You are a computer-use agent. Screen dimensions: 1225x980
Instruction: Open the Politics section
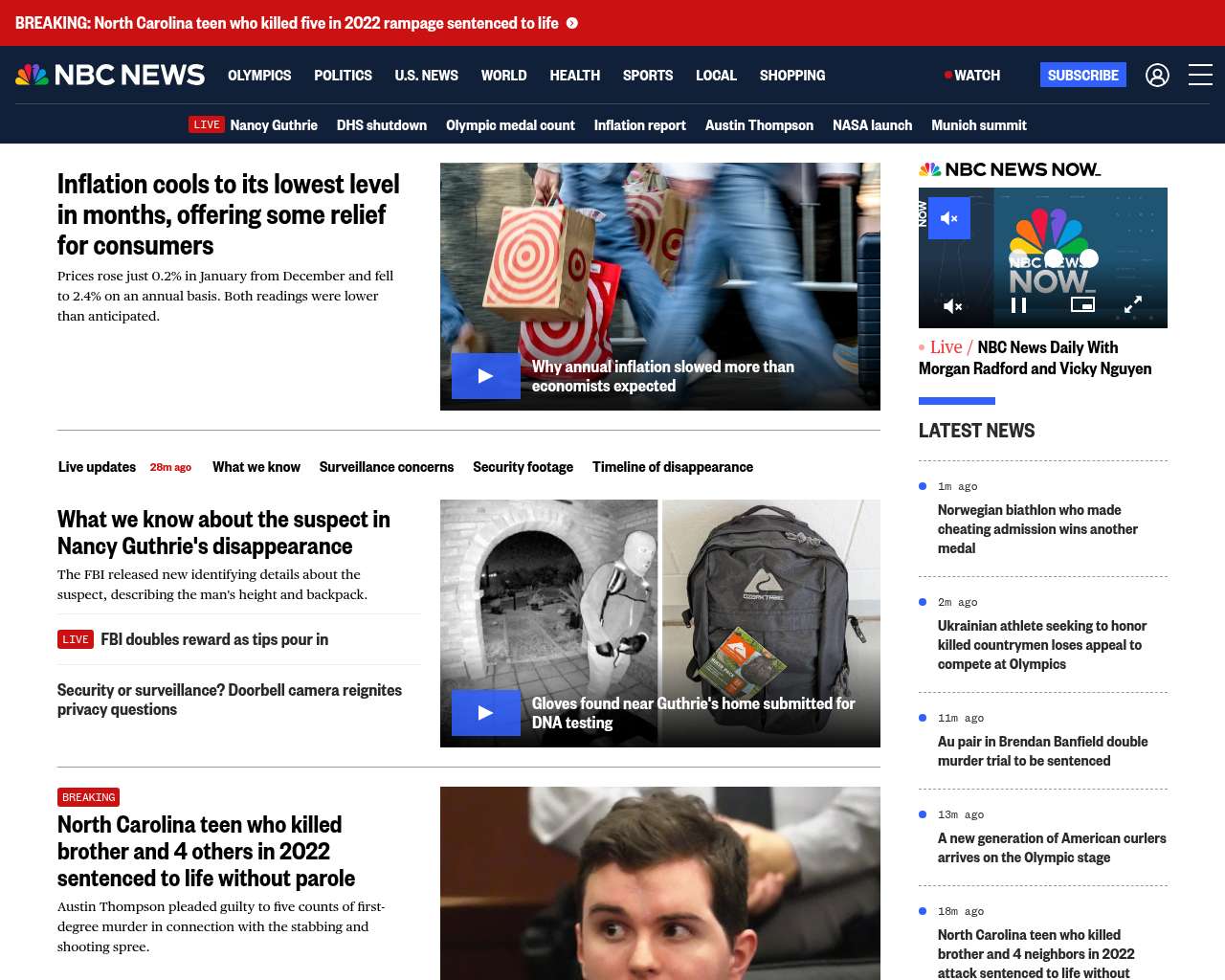[343, 75]
